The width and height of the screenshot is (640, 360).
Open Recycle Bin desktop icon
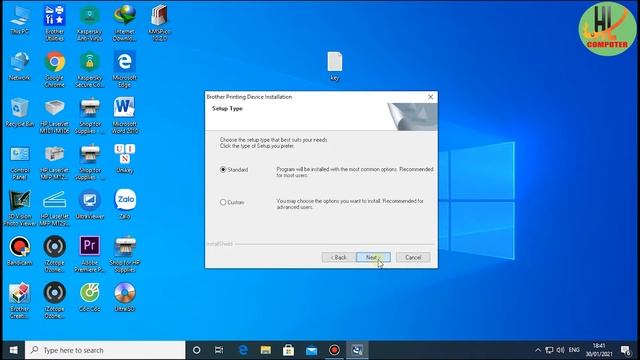pos(20,113)
